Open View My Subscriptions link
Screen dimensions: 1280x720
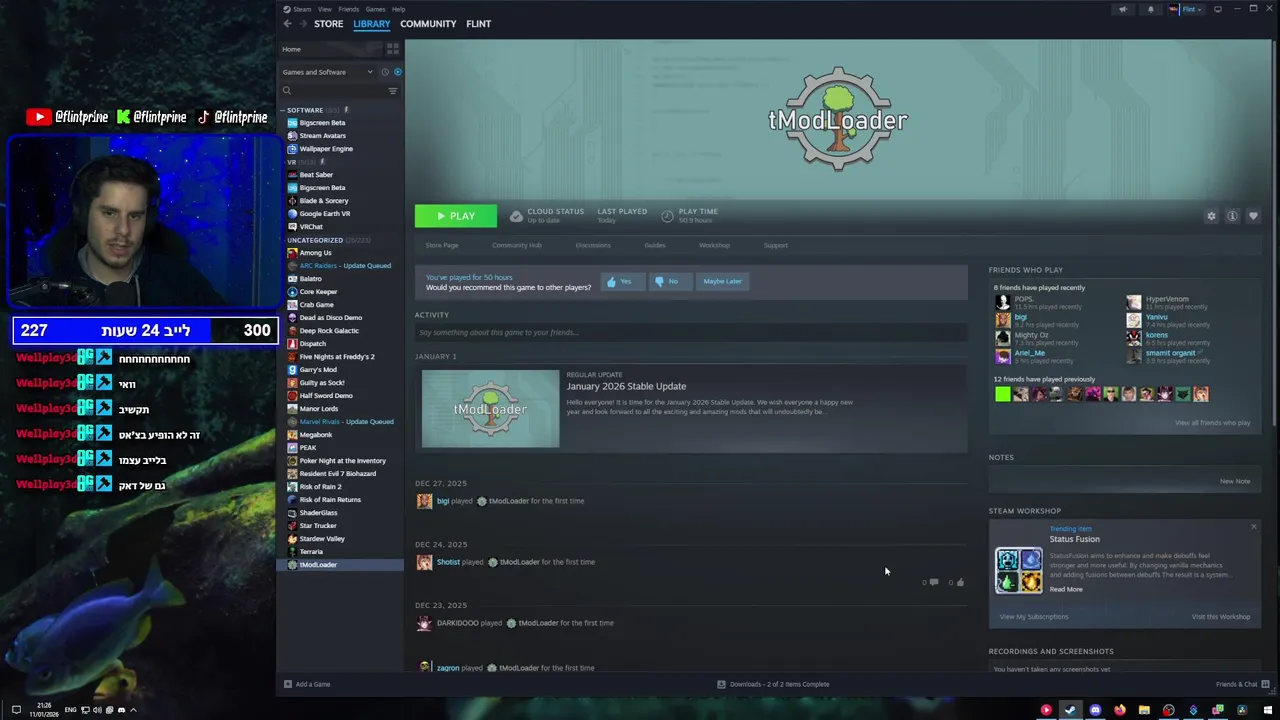point(1034,617)
